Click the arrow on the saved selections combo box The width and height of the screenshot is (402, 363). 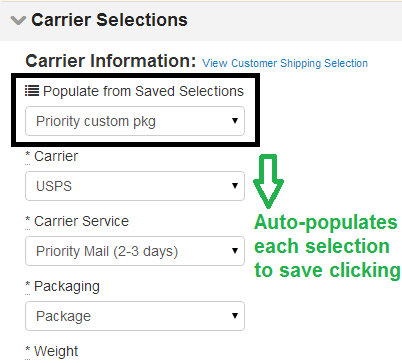(235, 121)
